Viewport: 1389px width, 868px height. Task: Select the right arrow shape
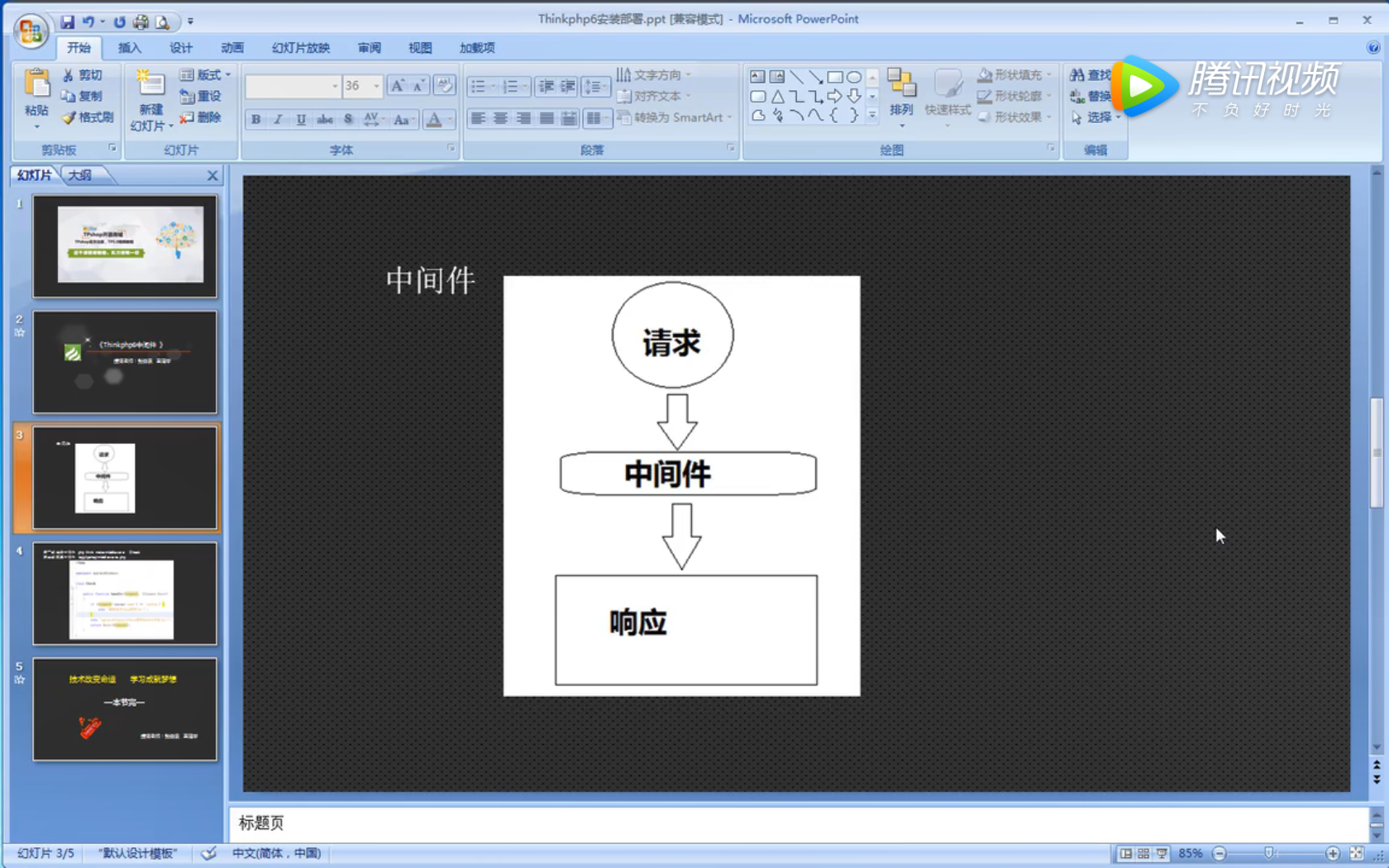[835, 97]
